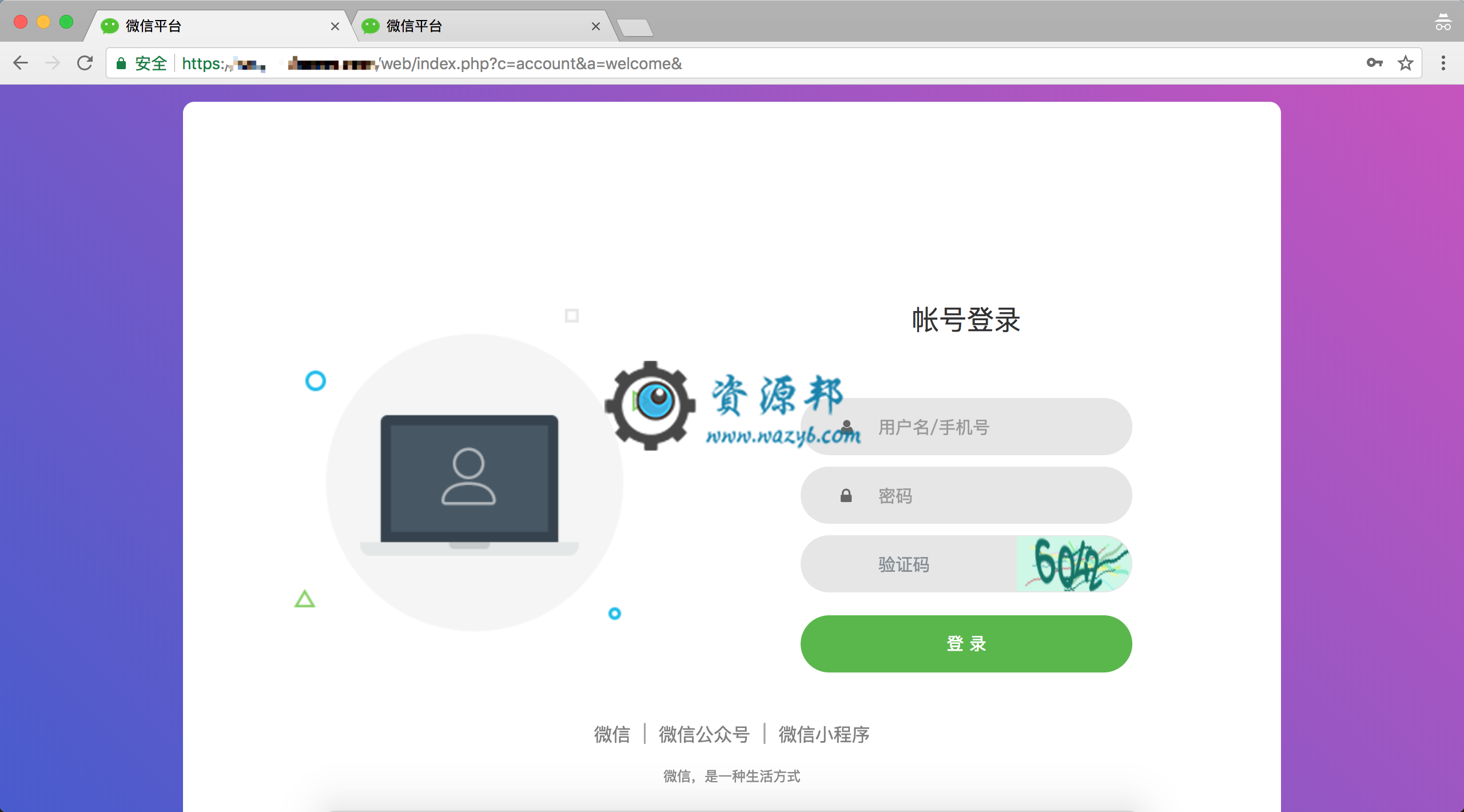This screenshot has height=812, width=1464.
Task: Open saved password key icon
Action: (1375, 63)
